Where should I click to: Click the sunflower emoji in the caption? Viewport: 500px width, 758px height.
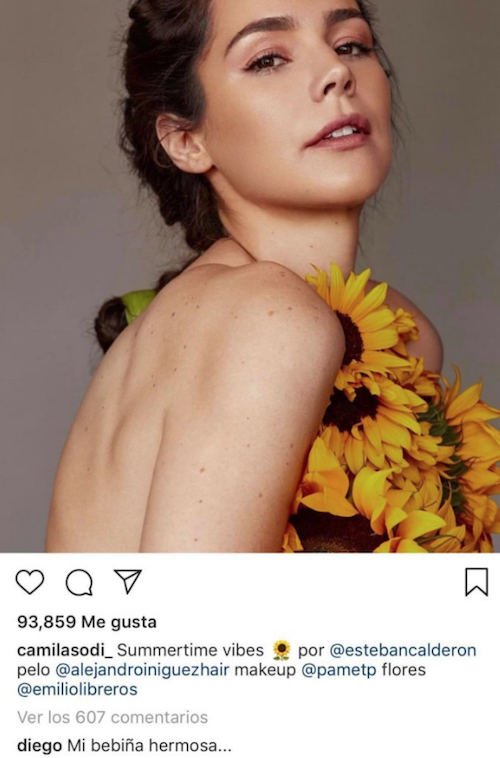281,650
